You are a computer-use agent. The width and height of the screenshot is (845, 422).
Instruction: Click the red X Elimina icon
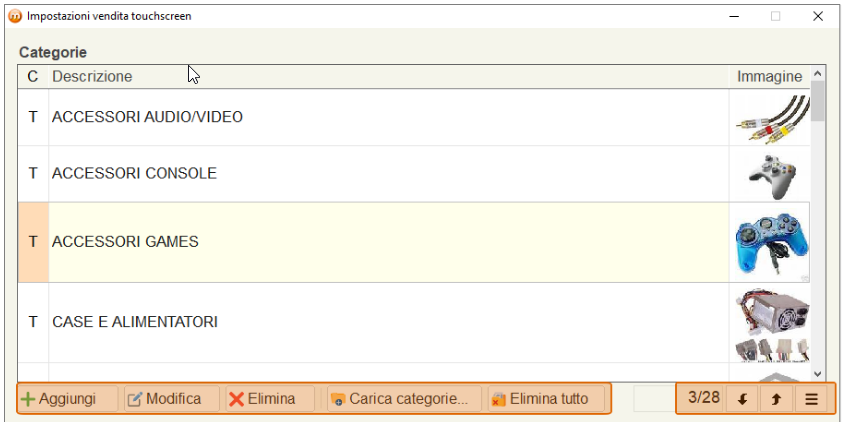pyautogui.click(x=236, y=399)
